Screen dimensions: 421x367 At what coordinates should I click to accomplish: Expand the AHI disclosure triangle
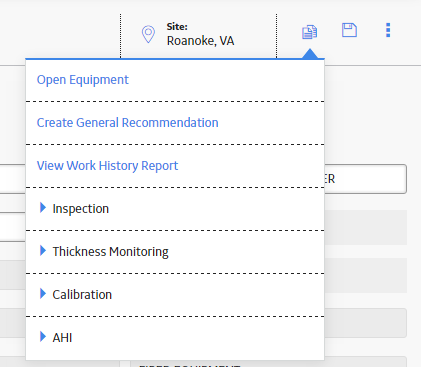[43, 337]
